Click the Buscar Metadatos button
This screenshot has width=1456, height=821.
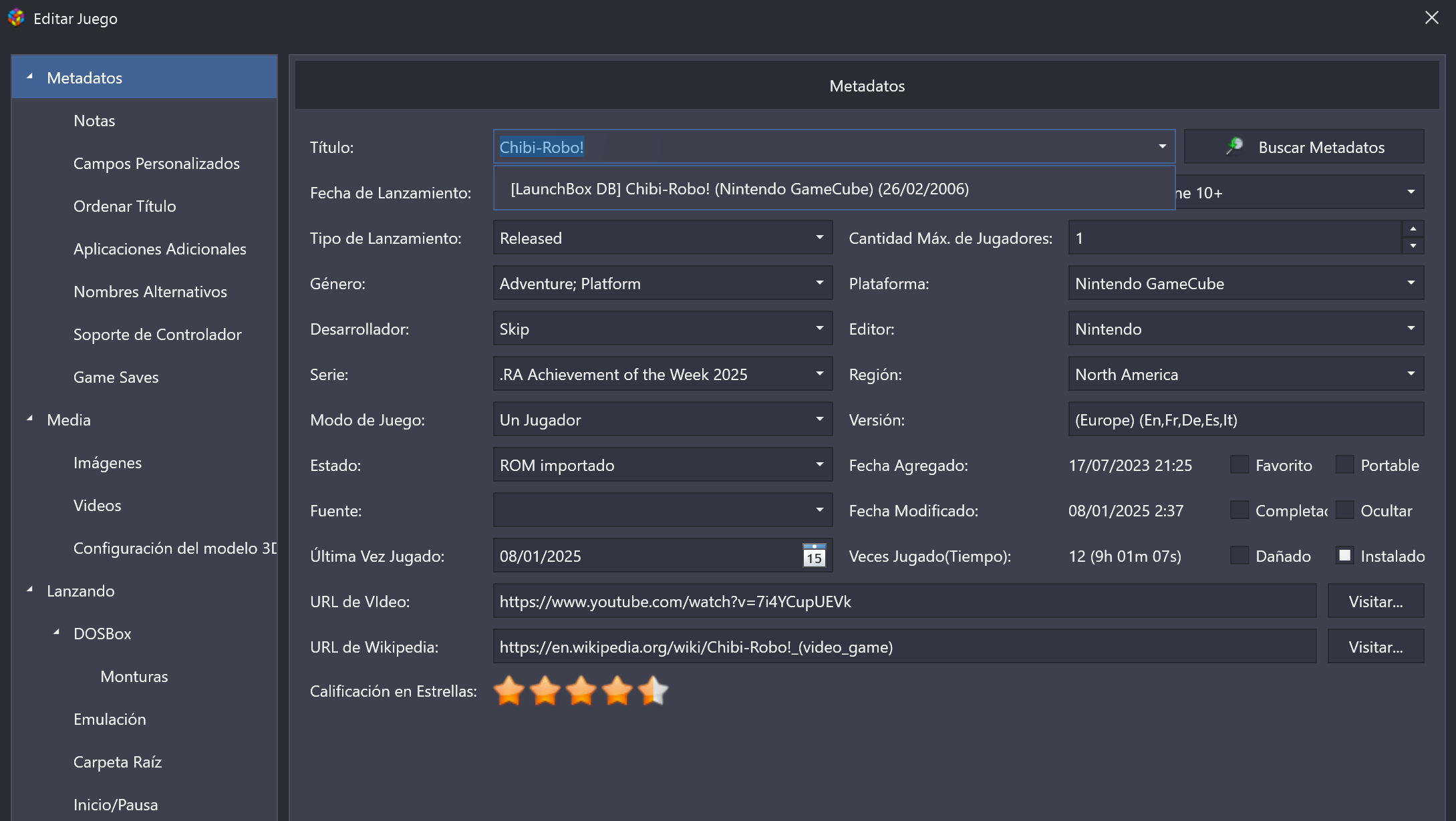pyautogui.click(x=1304, y=147)
